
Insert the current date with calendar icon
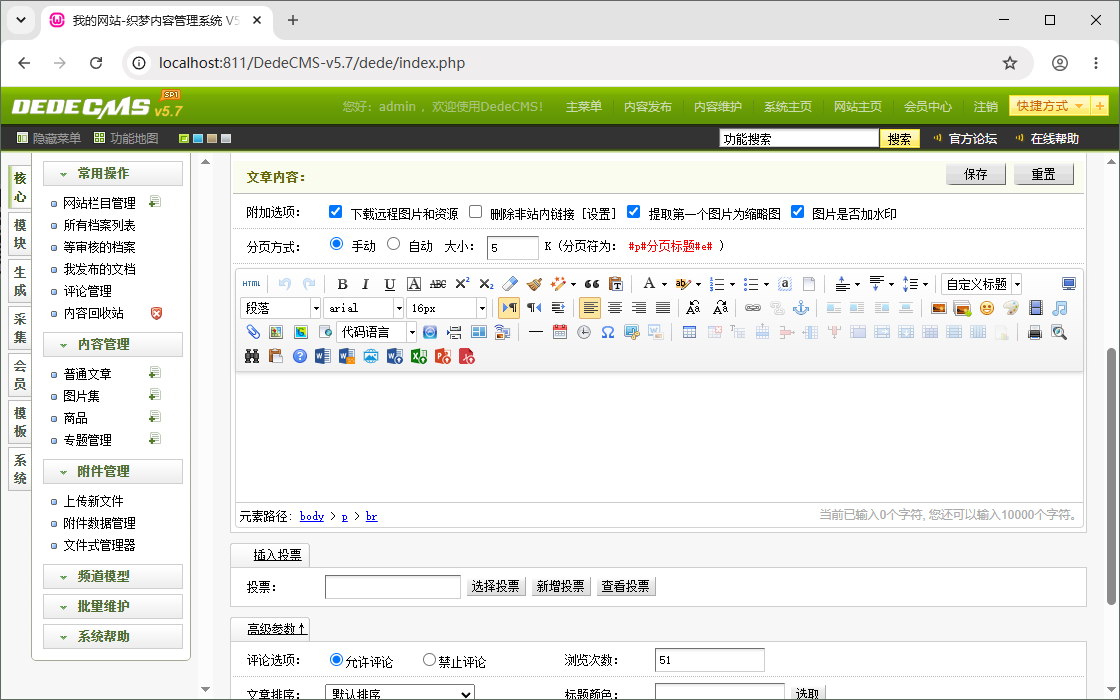(x=559, y=332)
